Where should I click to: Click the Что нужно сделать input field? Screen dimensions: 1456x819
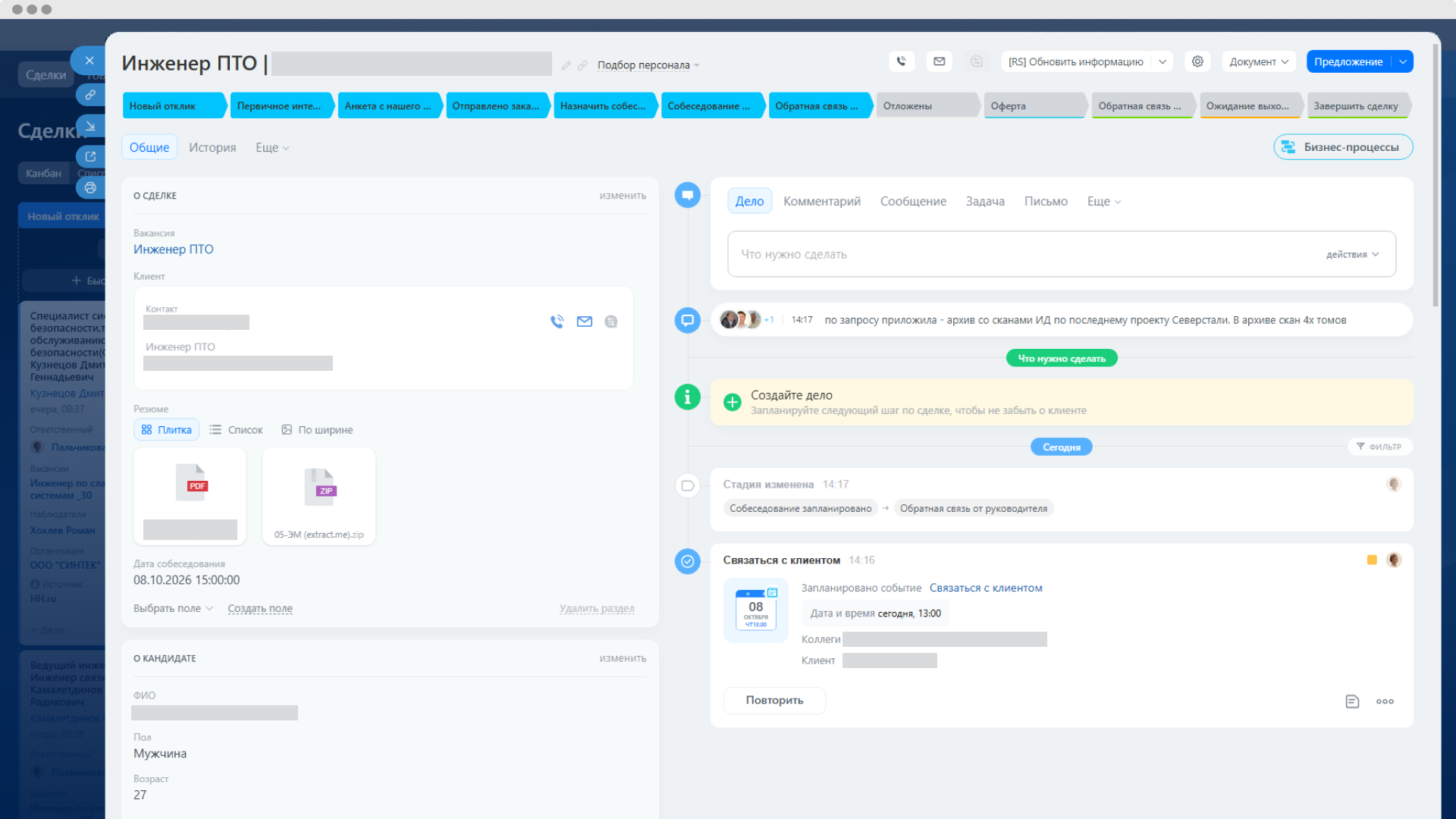(x=1061, y=254)
